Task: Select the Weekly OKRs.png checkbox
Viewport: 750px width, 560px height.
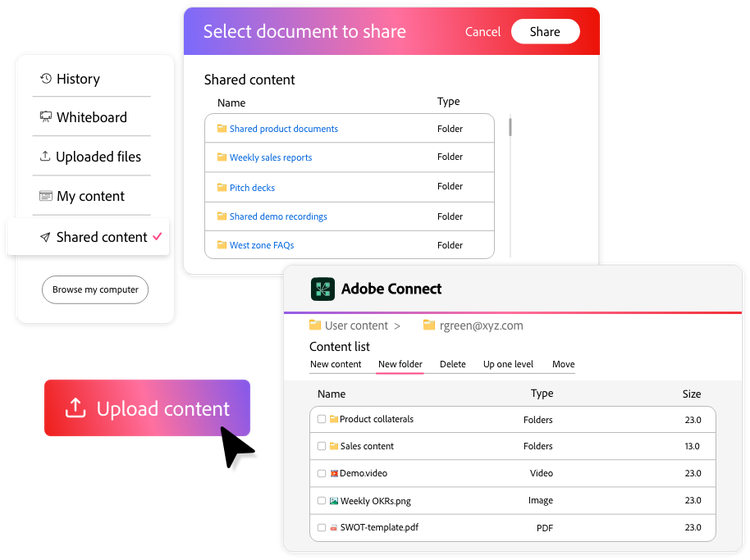Action: [x=321, y=501]
